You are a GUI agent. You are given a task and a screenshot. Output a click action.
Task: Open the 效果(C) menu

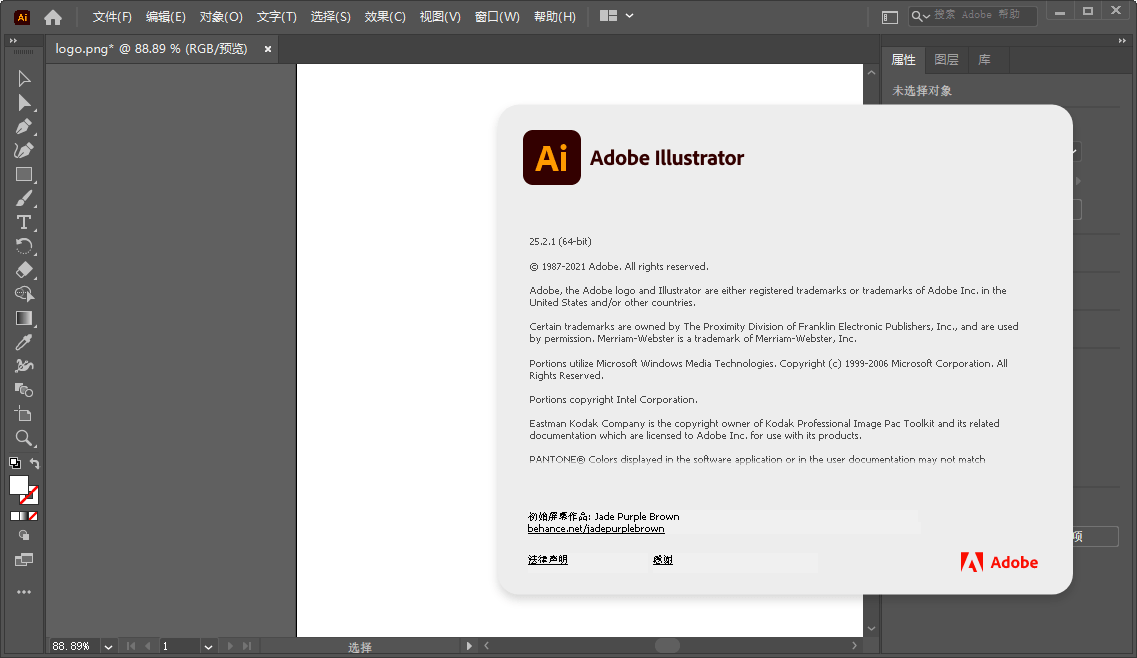(385, 17)
